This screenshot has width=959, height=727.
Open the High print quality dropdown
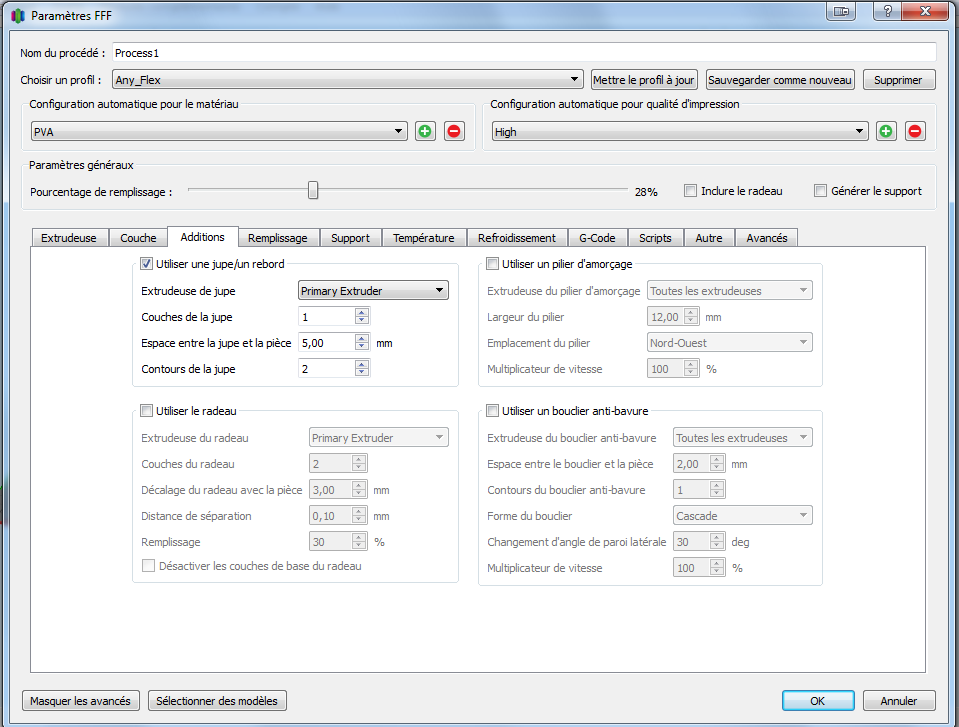pos(680,131)
